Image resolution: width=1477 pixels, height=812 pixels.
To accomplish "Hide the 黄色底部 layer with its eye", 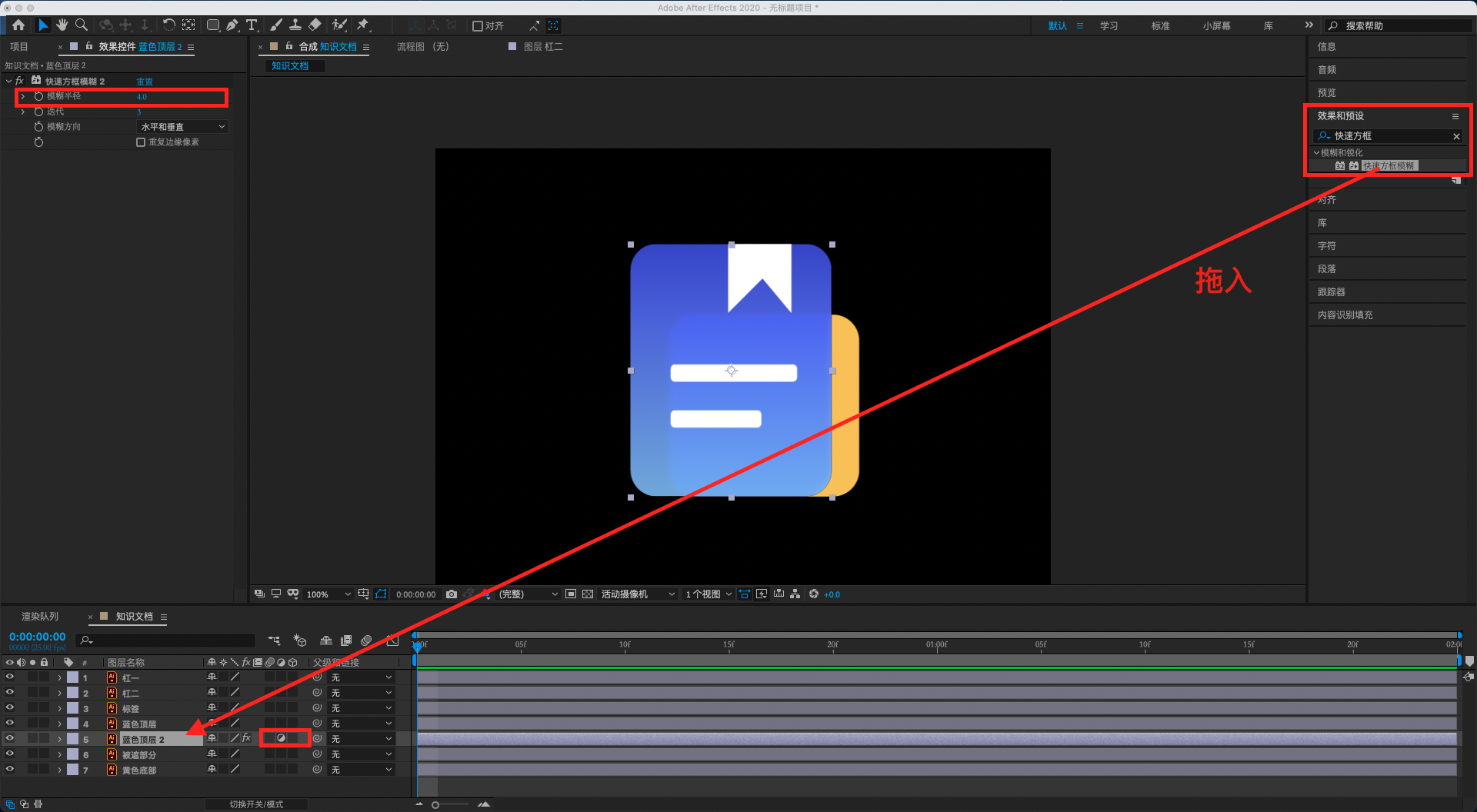I will tap(10, 770).
